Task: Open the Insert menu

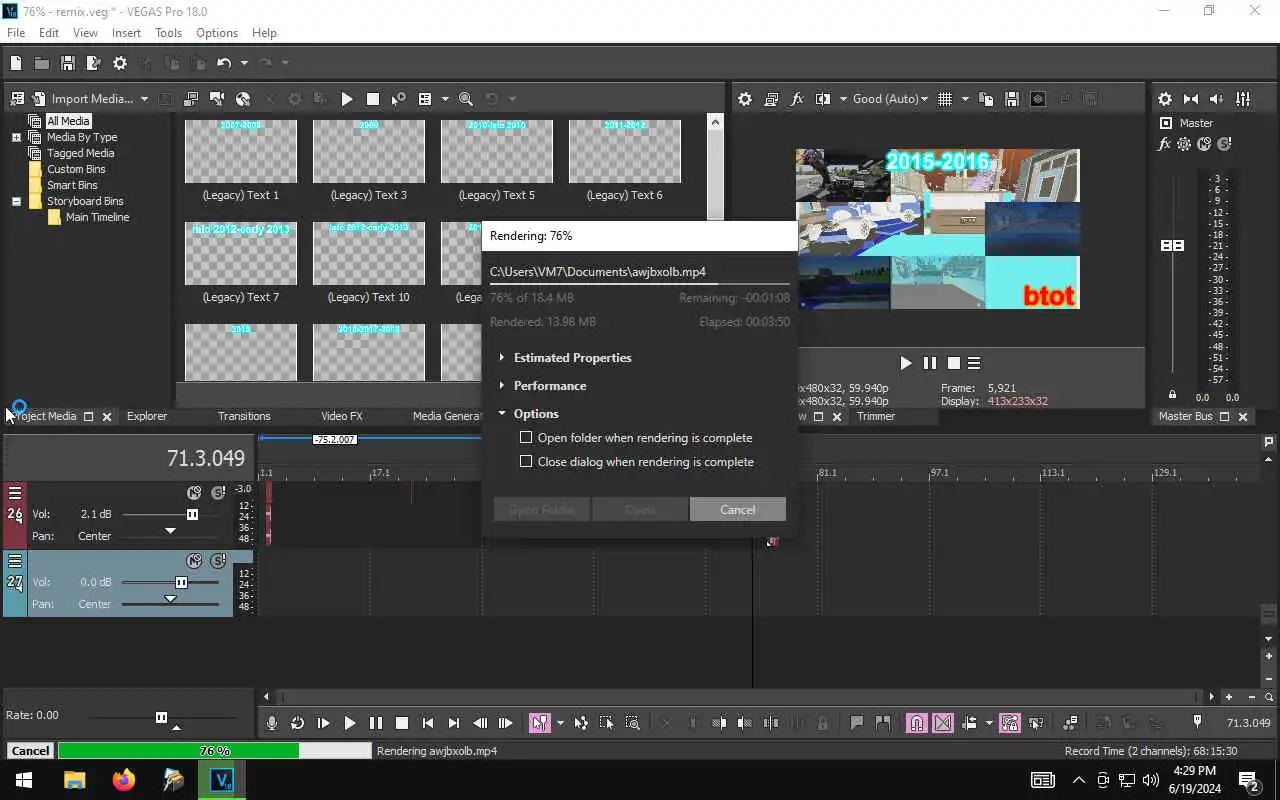Action: [x=126, y=33]
